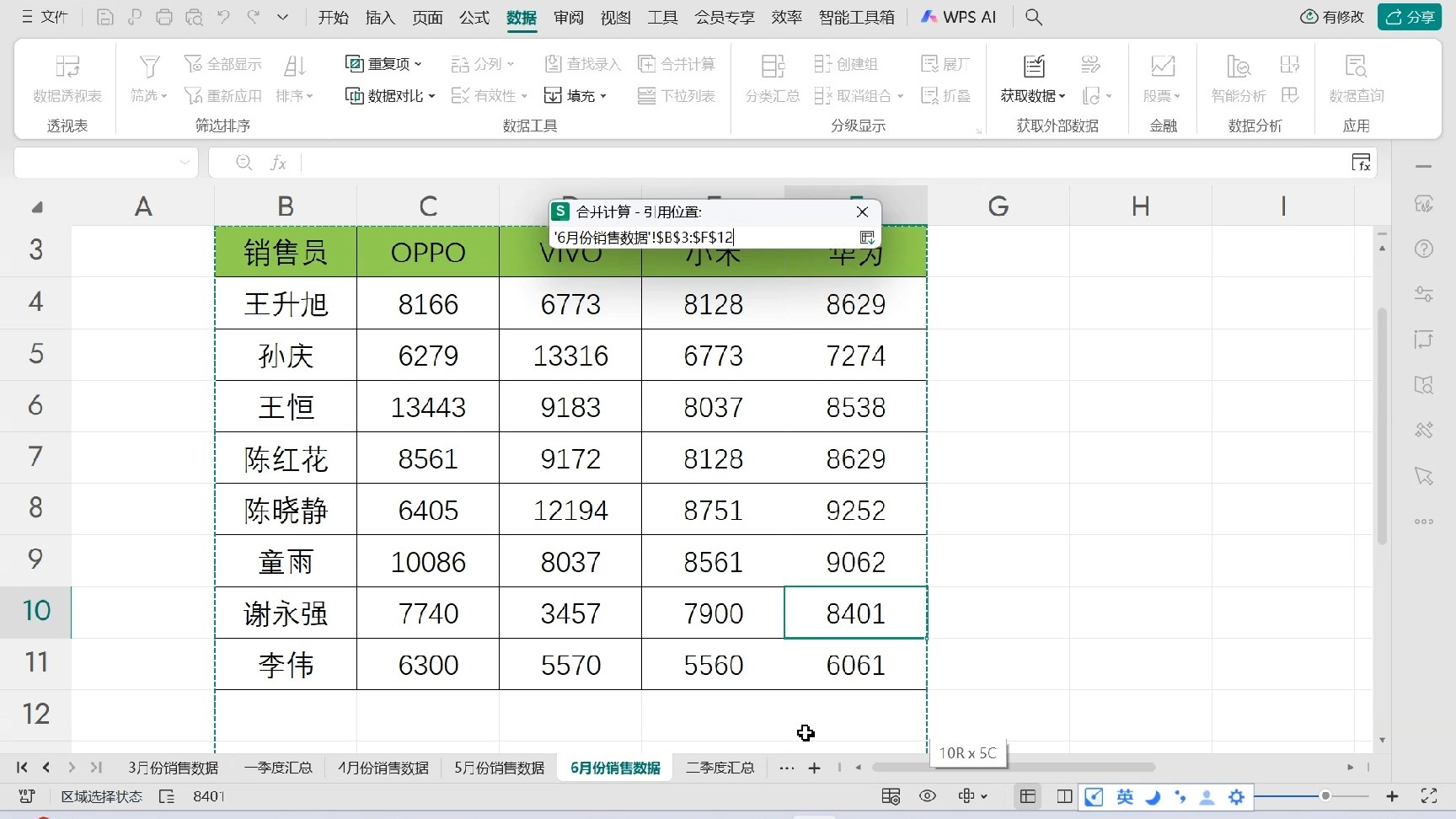Click the fx insert function icon

(278, 163)
